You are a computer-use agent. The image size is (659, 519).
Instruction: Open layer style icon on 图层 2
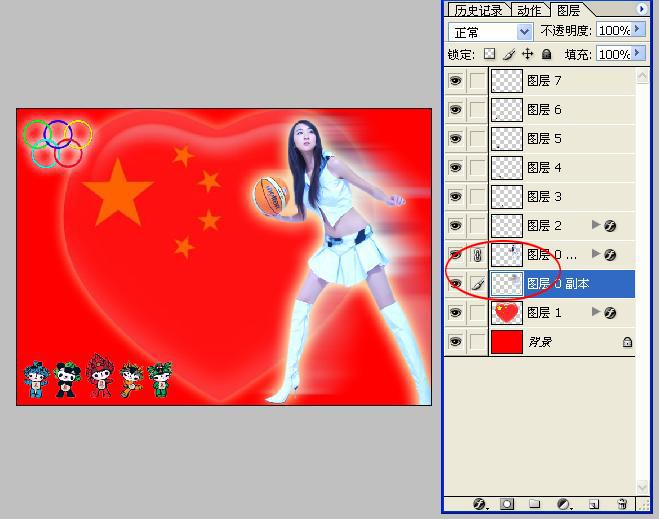610,226
